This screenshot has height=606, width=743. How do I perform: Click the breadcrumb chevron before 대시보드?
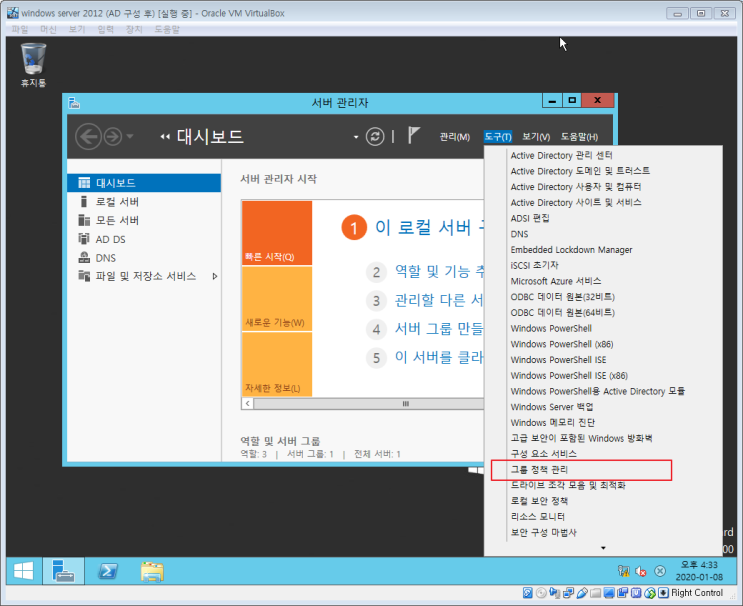[164, 137]
